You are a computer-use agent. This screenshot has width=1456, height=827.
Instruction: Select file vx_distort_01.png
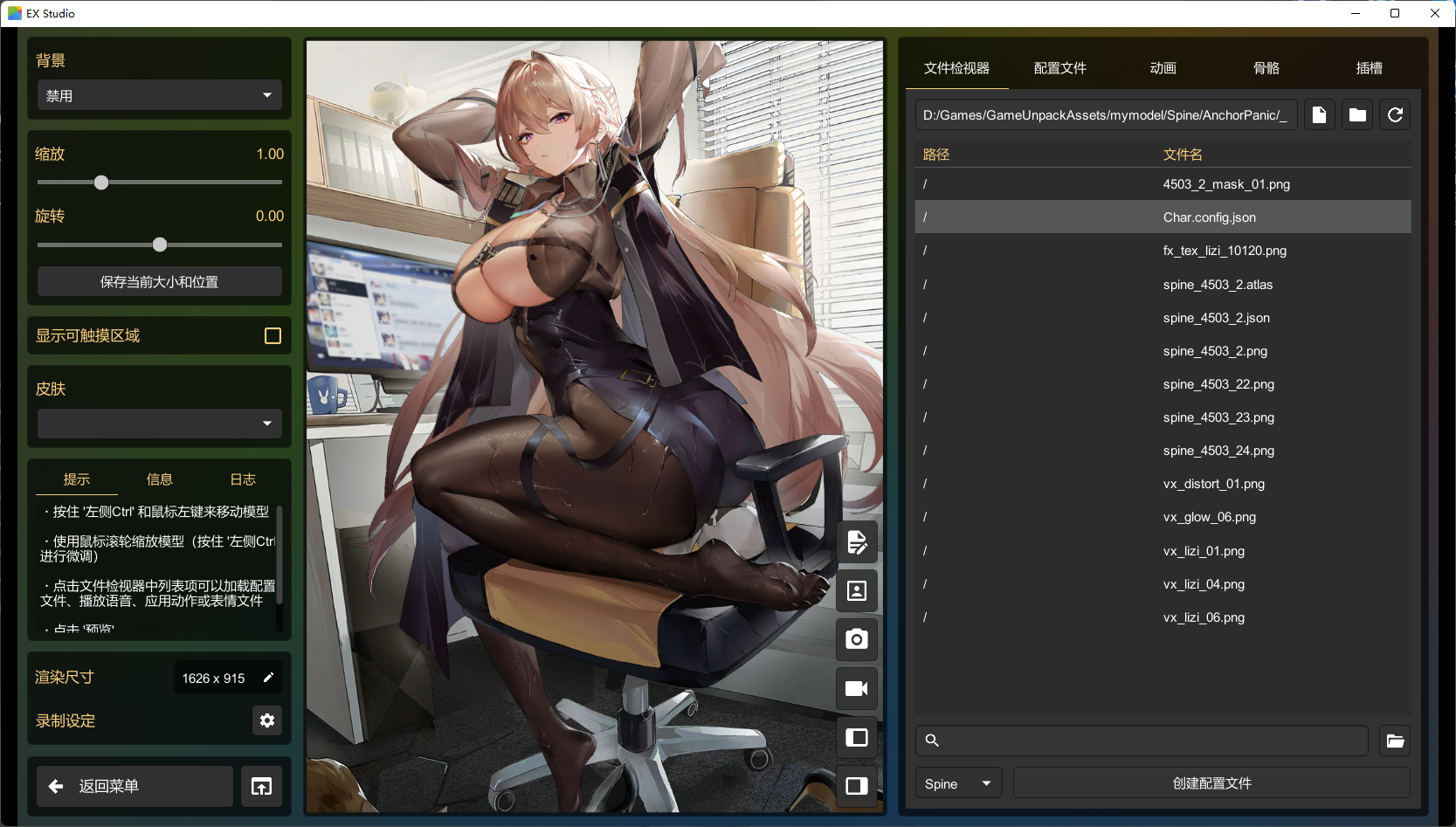[1163, 484]
